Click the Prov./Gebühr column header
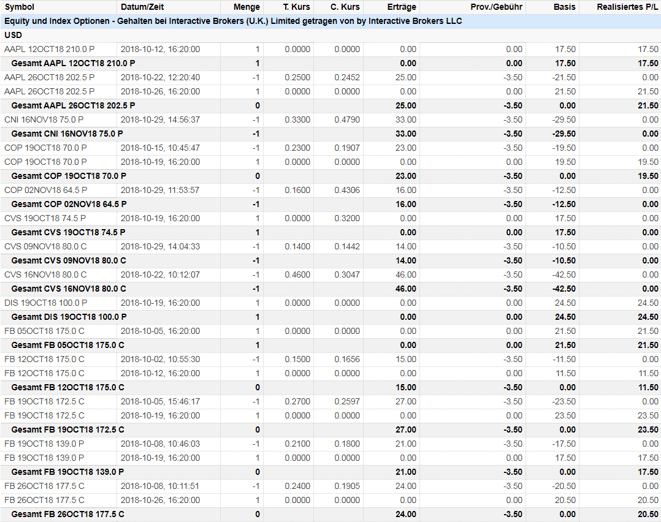 coord(496,7)
